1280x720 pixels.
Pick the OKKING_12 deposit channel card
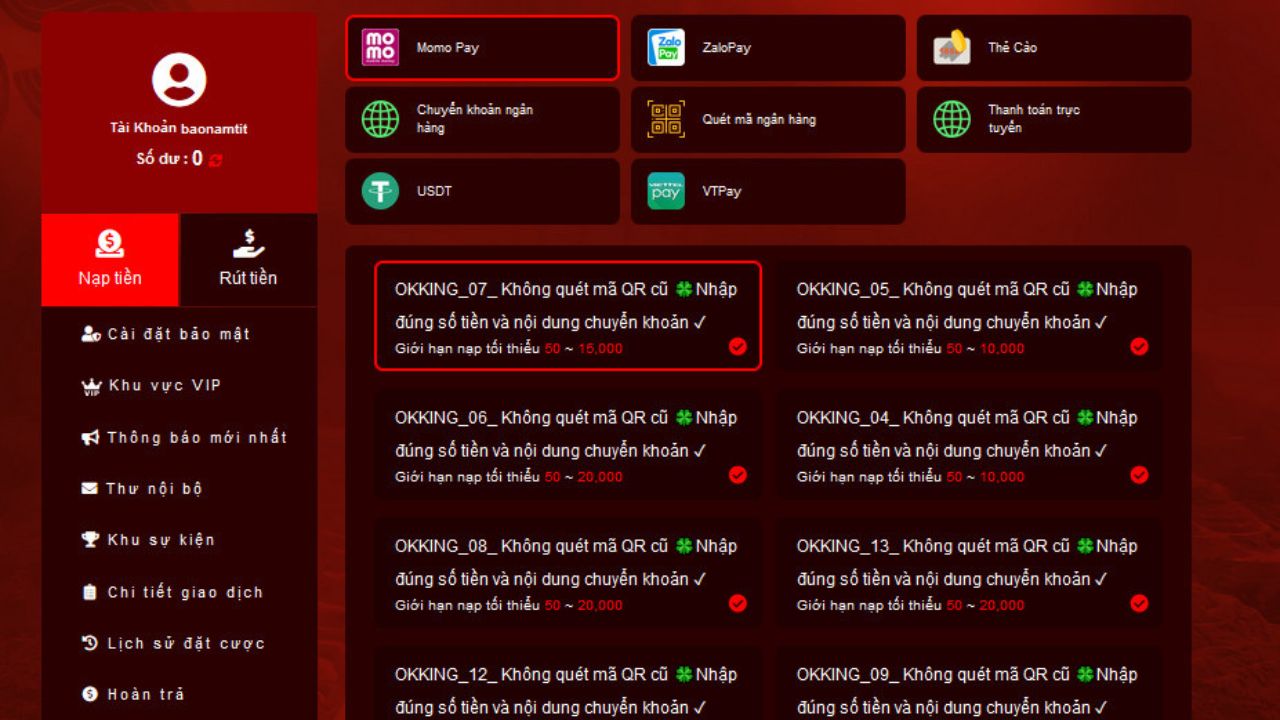(568, 683)
